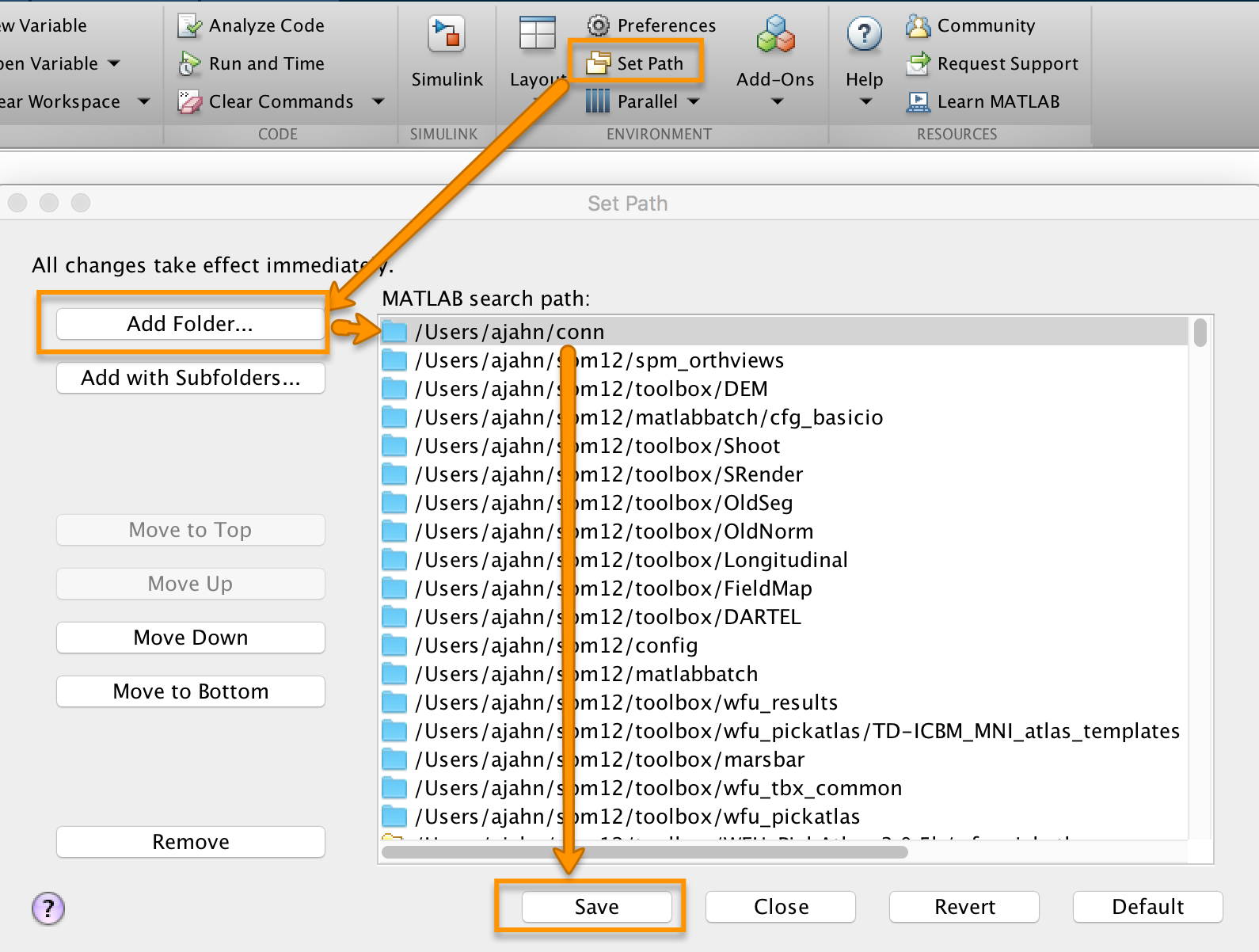This screenshot has height=952, width=1259.
Task: Click the Learn MATLAB icon
Action: pyautogui.click(x=919, y=101)
